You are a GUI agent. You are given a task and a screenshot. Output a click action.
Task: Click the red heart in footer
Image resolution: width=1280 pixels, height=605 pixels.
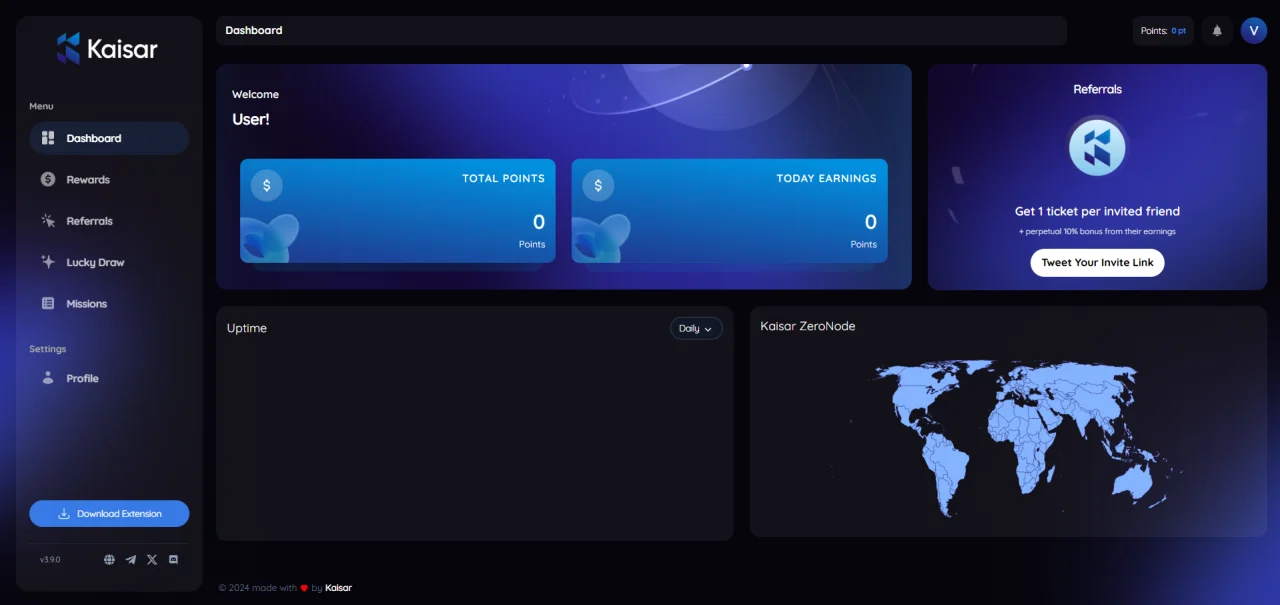304,588
